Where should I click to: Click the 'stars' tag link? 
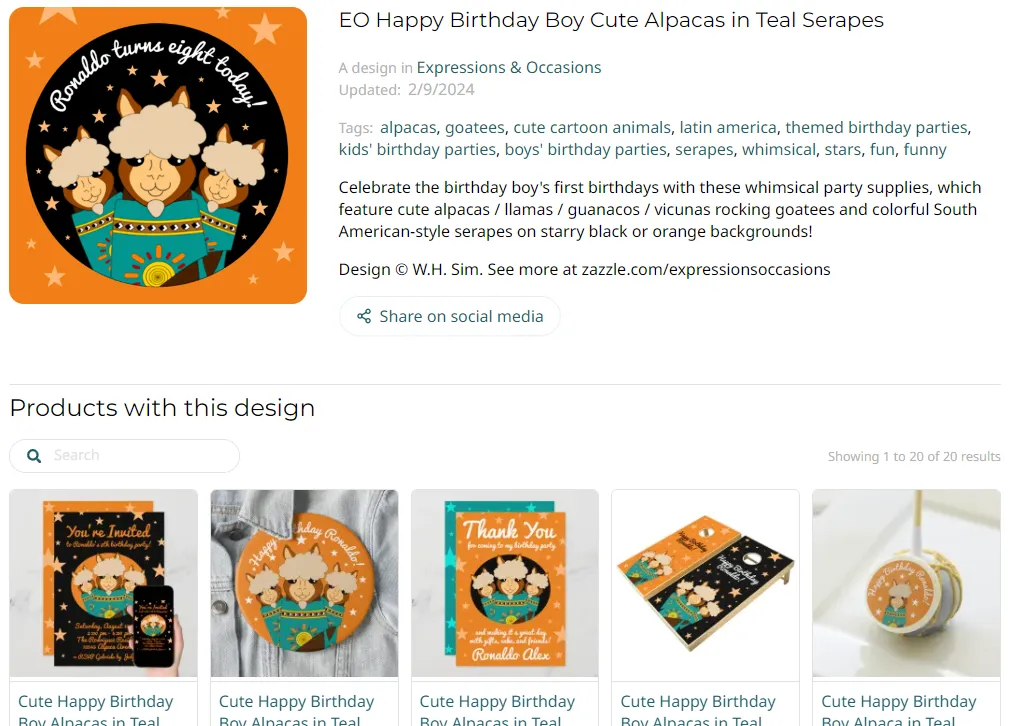pyautogui.click(x=842, y=150)
